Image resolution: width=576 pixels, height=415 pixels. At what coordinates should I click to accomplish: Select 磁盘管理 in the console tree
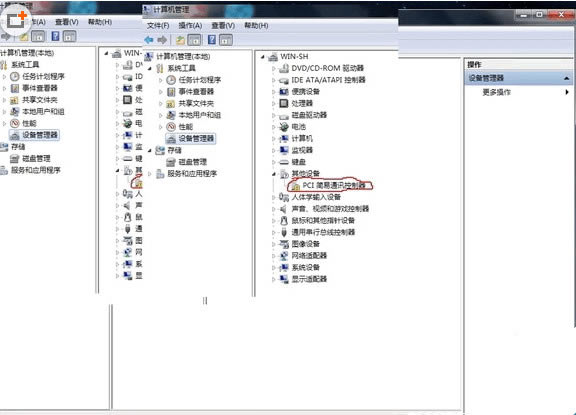[192, 162]
